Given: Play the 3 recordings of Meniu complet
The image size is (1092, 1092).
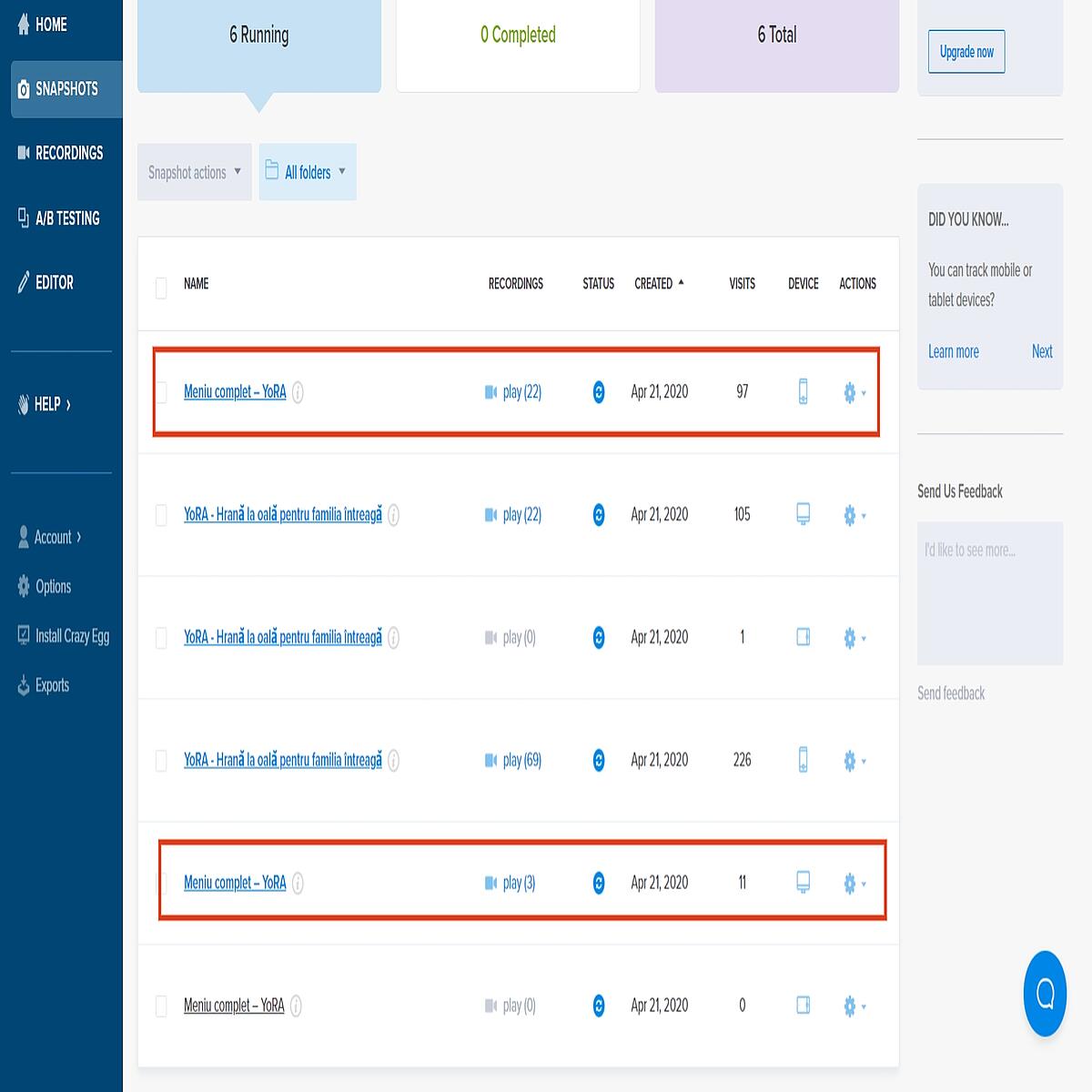Looking at the screenshot, I should click(511, 883).
